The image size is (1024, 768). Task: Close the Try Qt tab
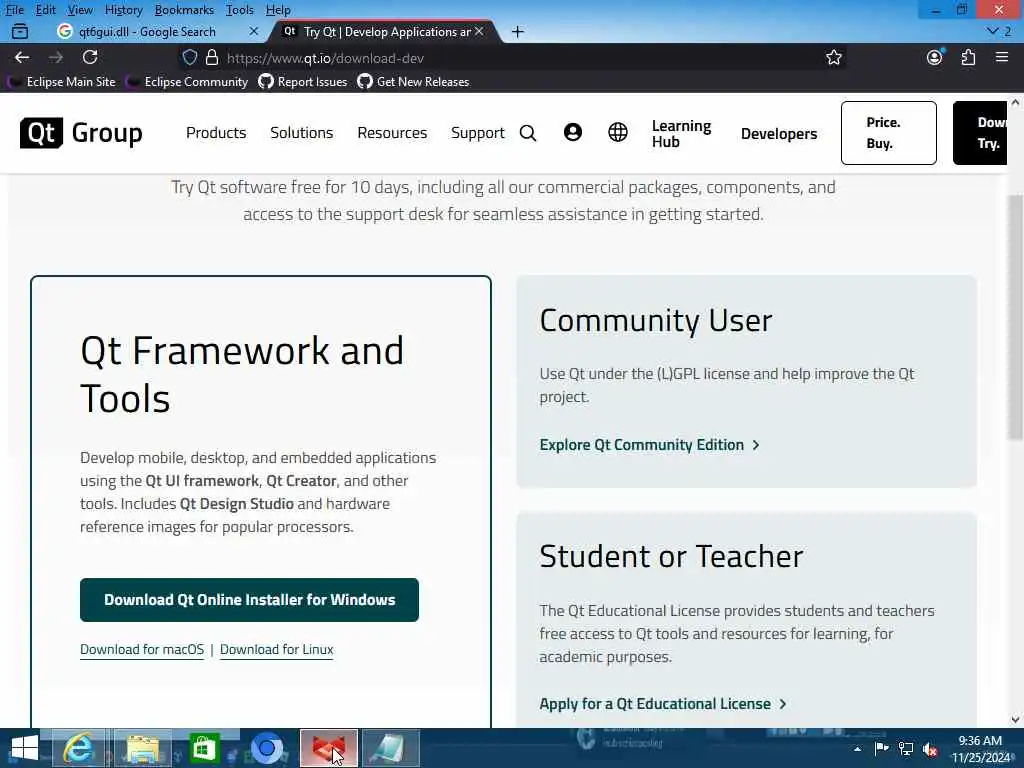479,31
